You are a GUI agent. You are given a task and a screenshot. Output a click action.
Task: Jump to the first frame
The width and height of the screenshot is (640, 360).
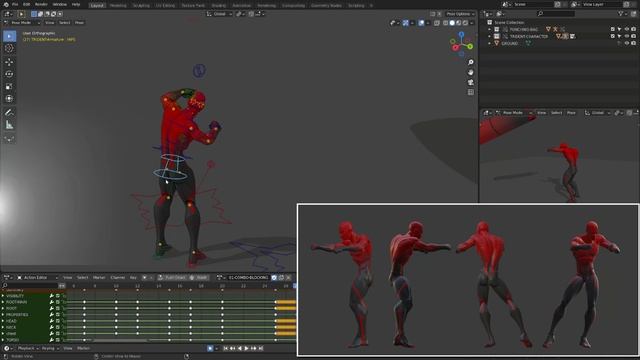point(225,348)
